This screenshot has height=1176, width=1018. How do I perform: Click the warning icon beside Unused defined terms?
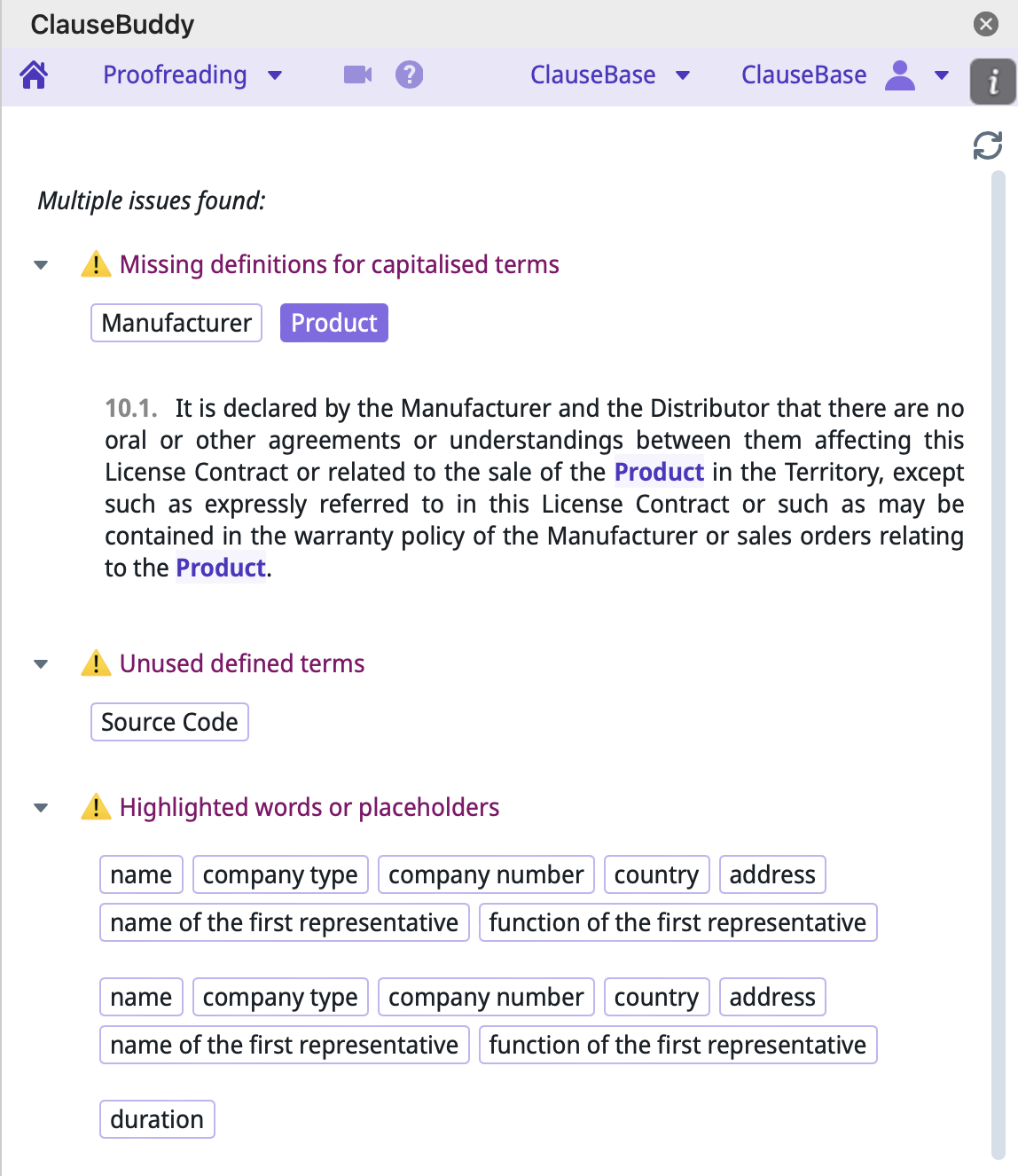95,663
